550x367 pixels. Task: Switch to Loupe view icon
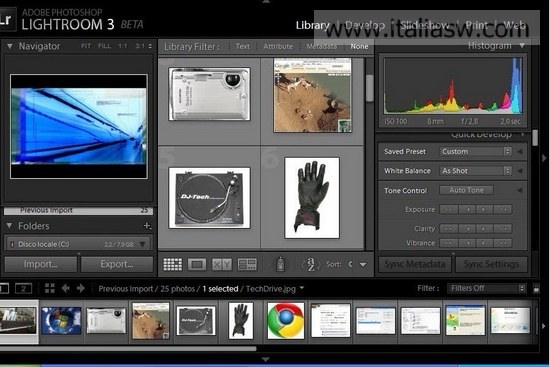[x=197, y=264]
